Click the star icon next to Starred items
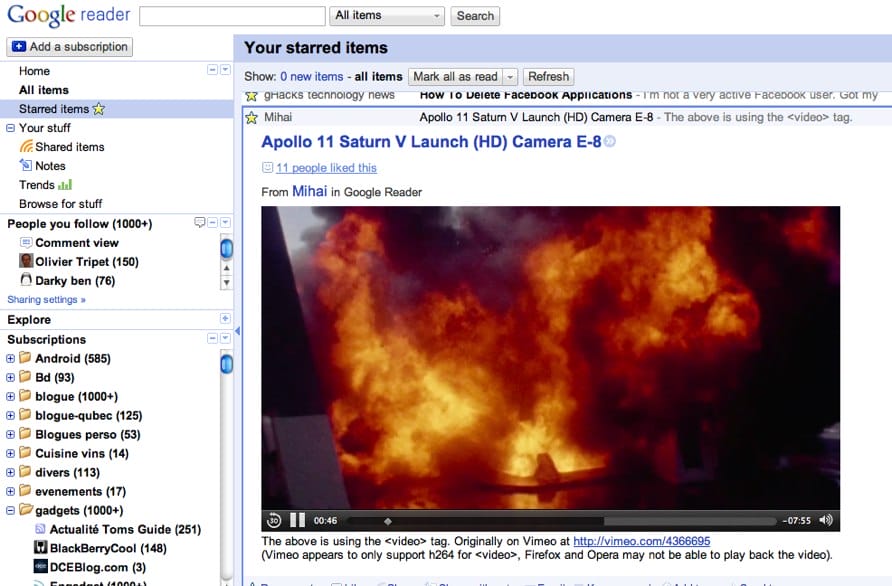 (x=98, y=108)
